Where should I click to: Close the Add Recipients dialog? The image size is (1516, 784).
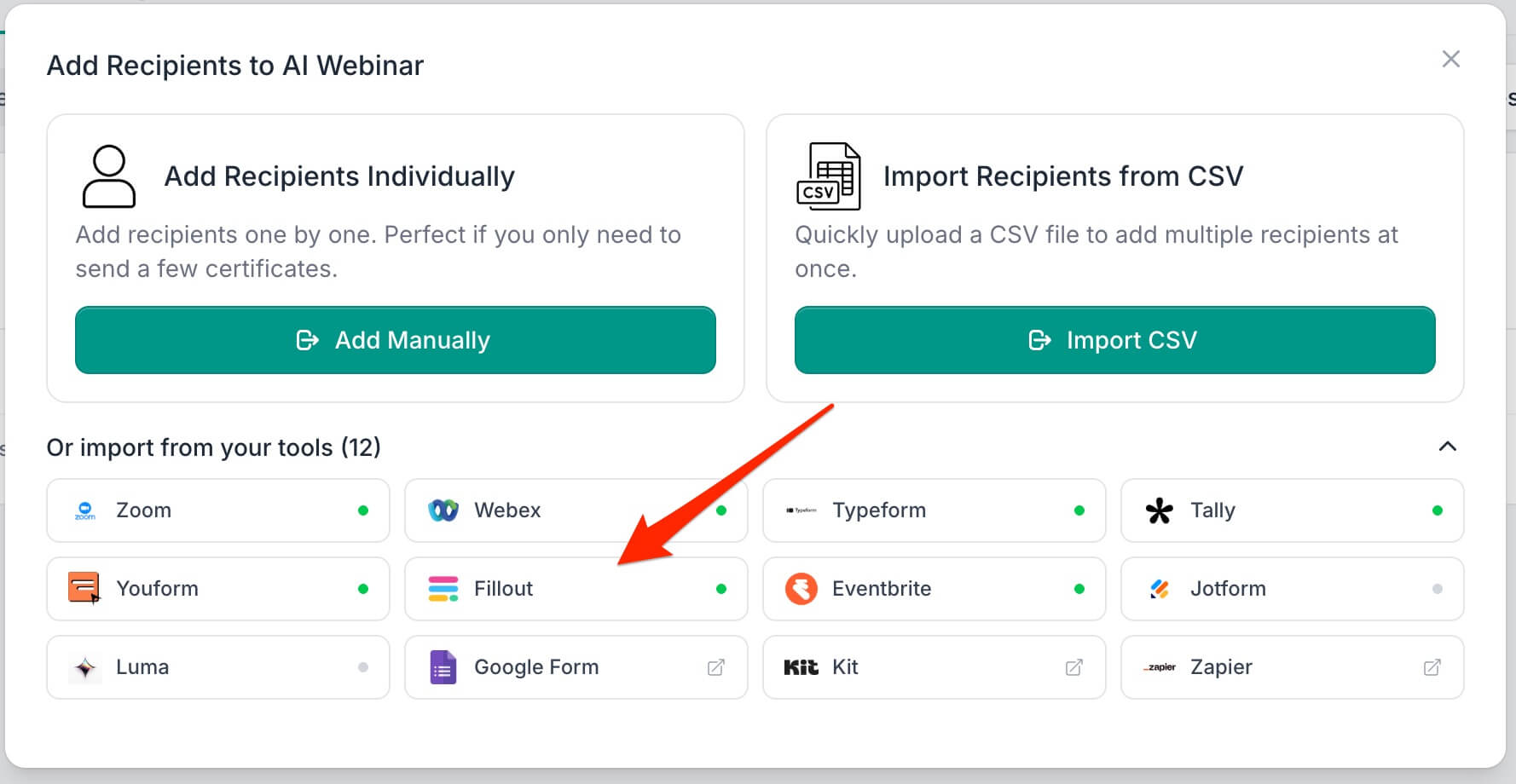pyautogui.click(x=1451, y=59)
